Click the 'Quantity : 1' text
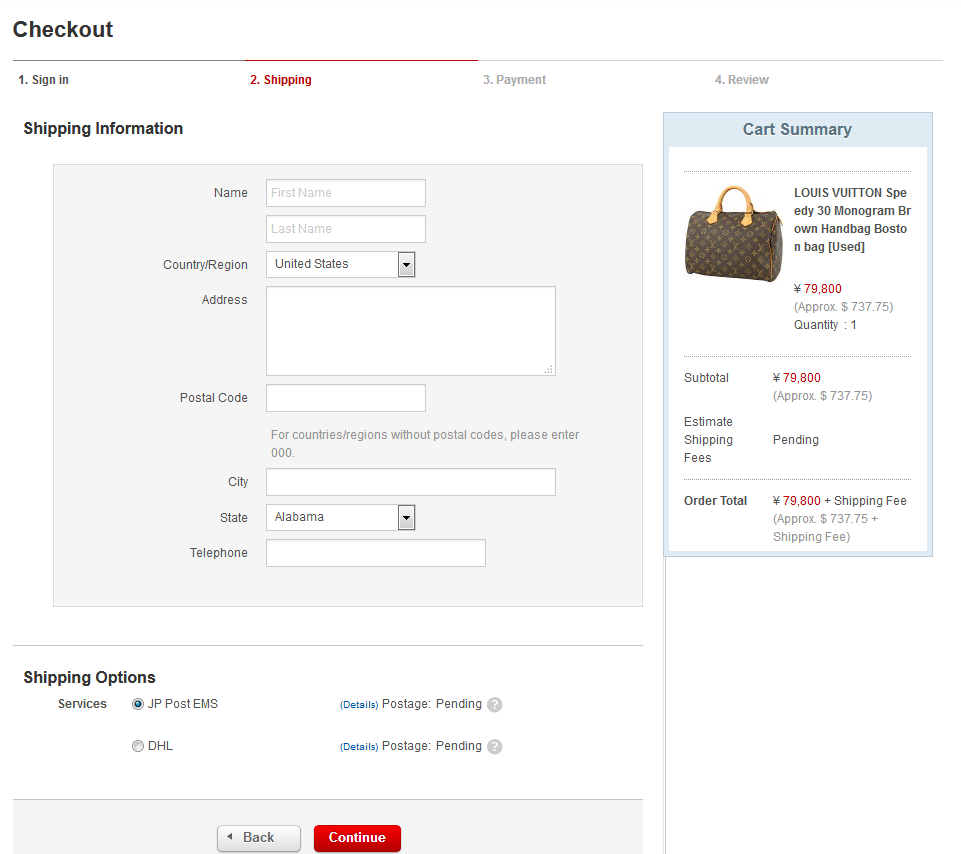Image resolution: width=961 pixels, height=854 pixels. coord(825,325)
